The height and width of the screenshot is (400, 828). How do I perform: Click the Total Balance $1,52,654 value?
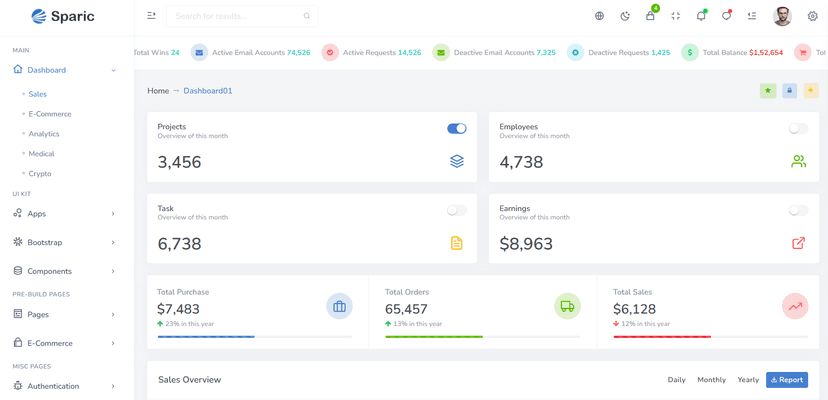click(x=766, y=53)
